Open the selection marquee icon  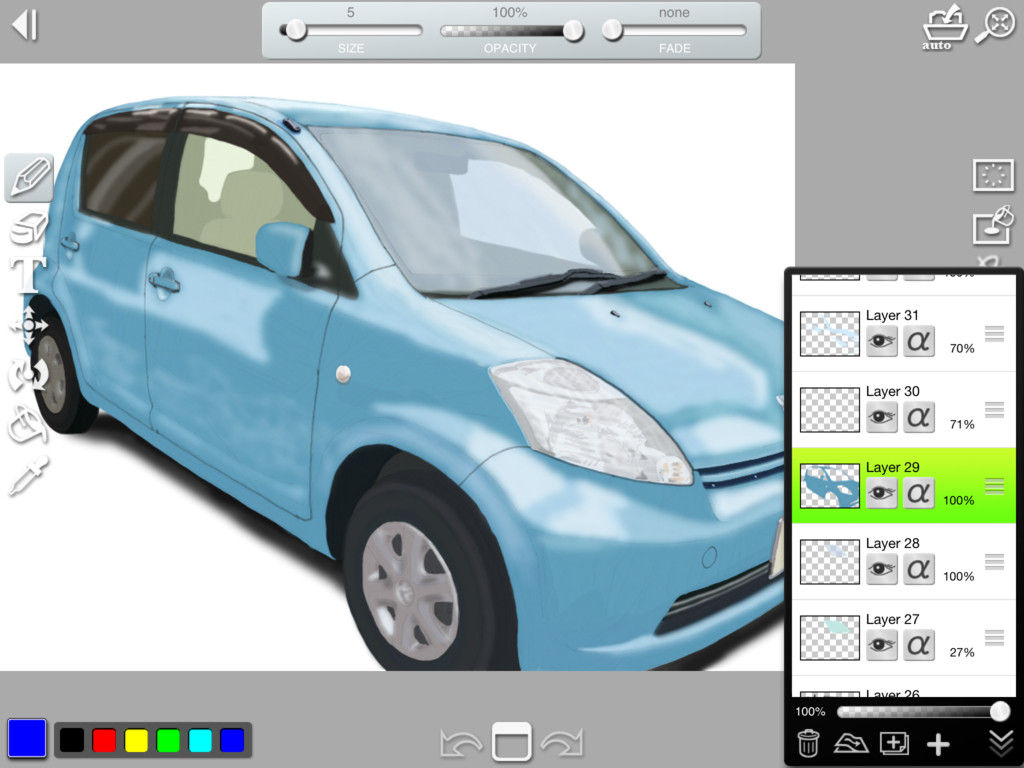[993, 175]
